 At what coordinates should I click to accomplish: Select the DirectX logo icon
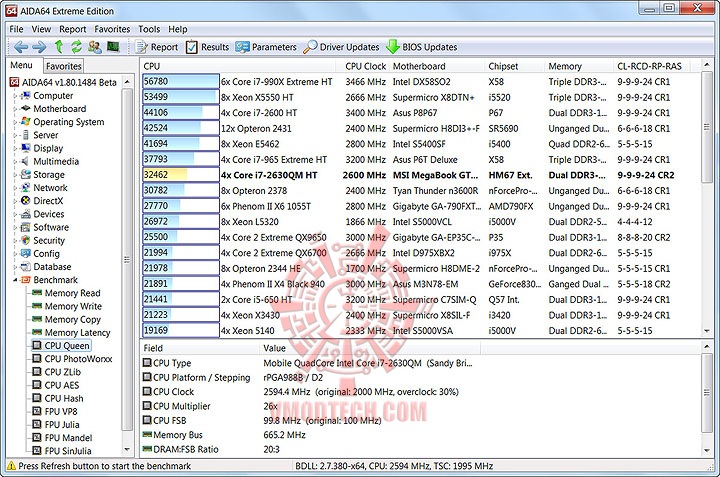26,201
